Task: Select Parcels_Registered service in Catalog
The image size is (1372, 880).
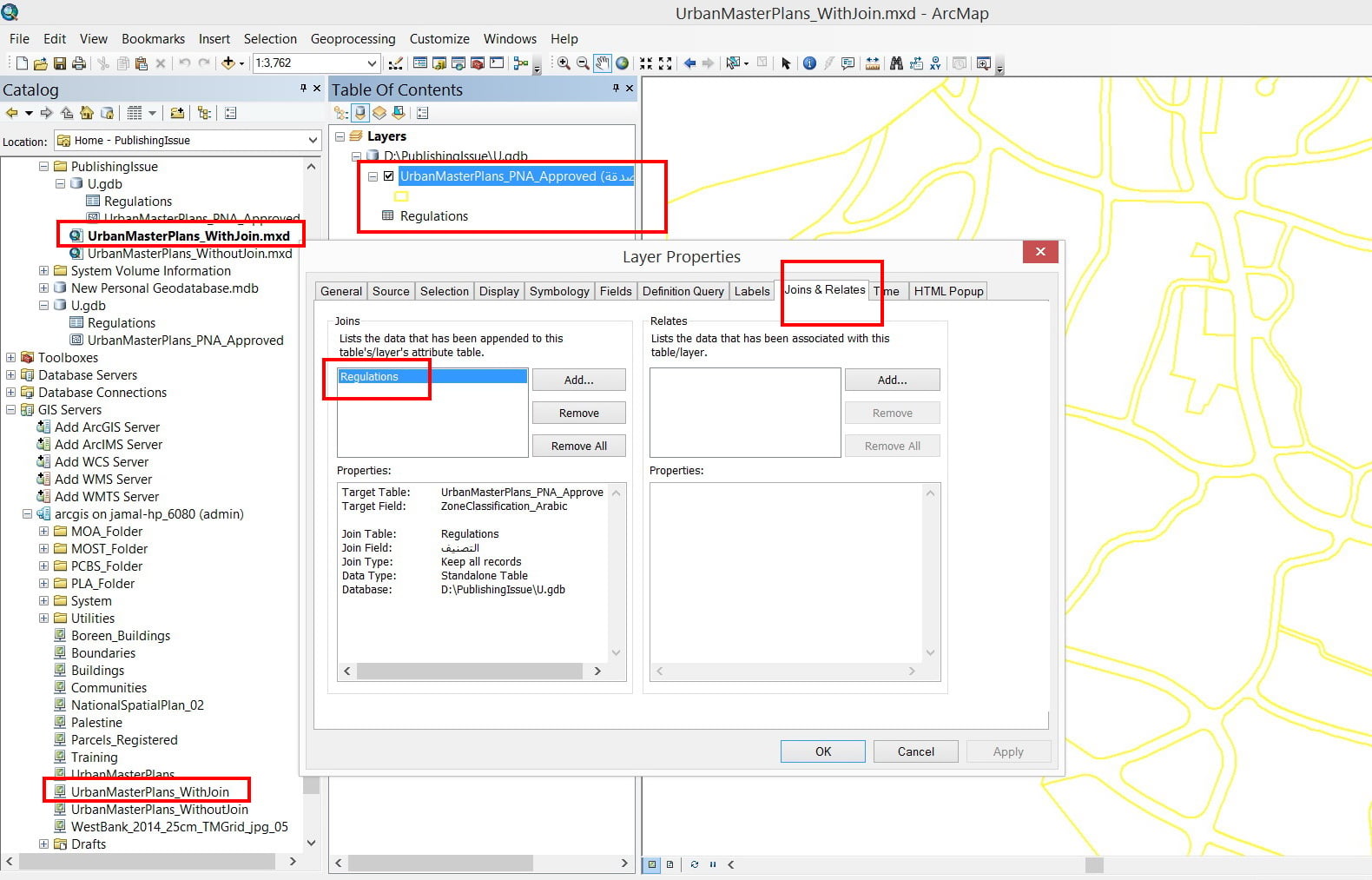Action: (x=124, y=739)
